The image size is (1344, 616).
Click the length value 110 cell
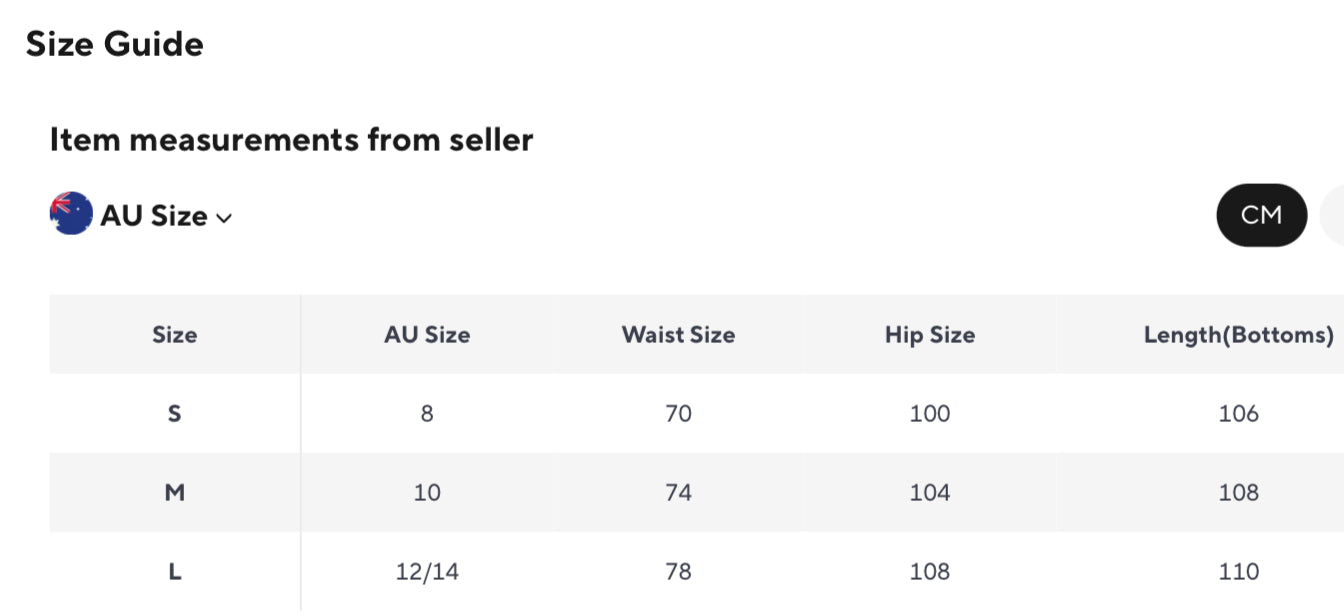click(x=1238, y=571)
